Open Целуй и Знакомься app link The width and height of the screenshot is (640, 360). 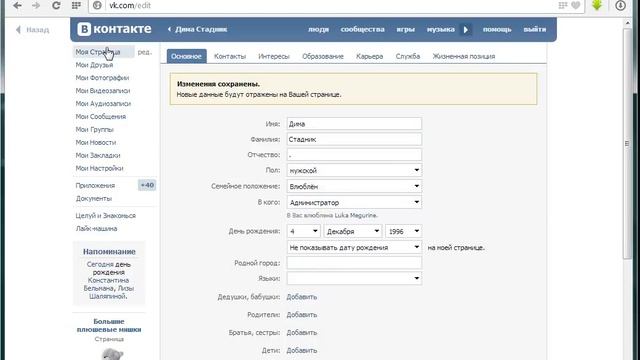coord(105,216)
